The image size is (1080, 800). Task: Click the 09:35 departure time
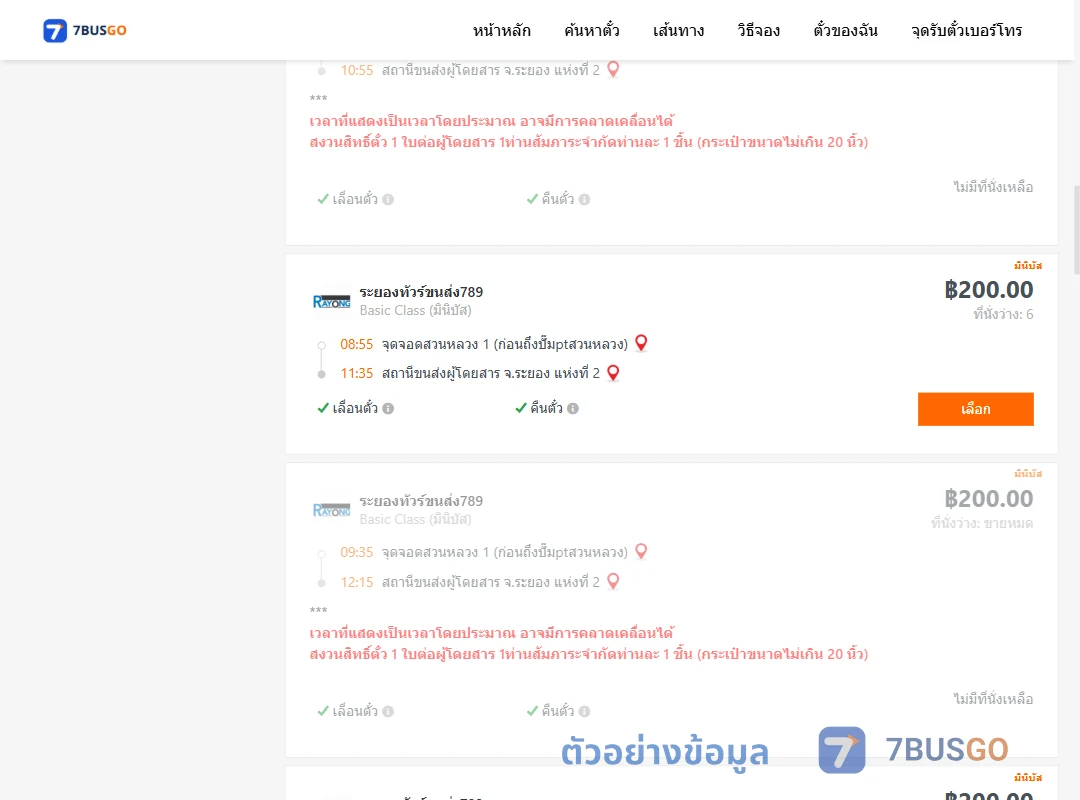tap(356, 553)
